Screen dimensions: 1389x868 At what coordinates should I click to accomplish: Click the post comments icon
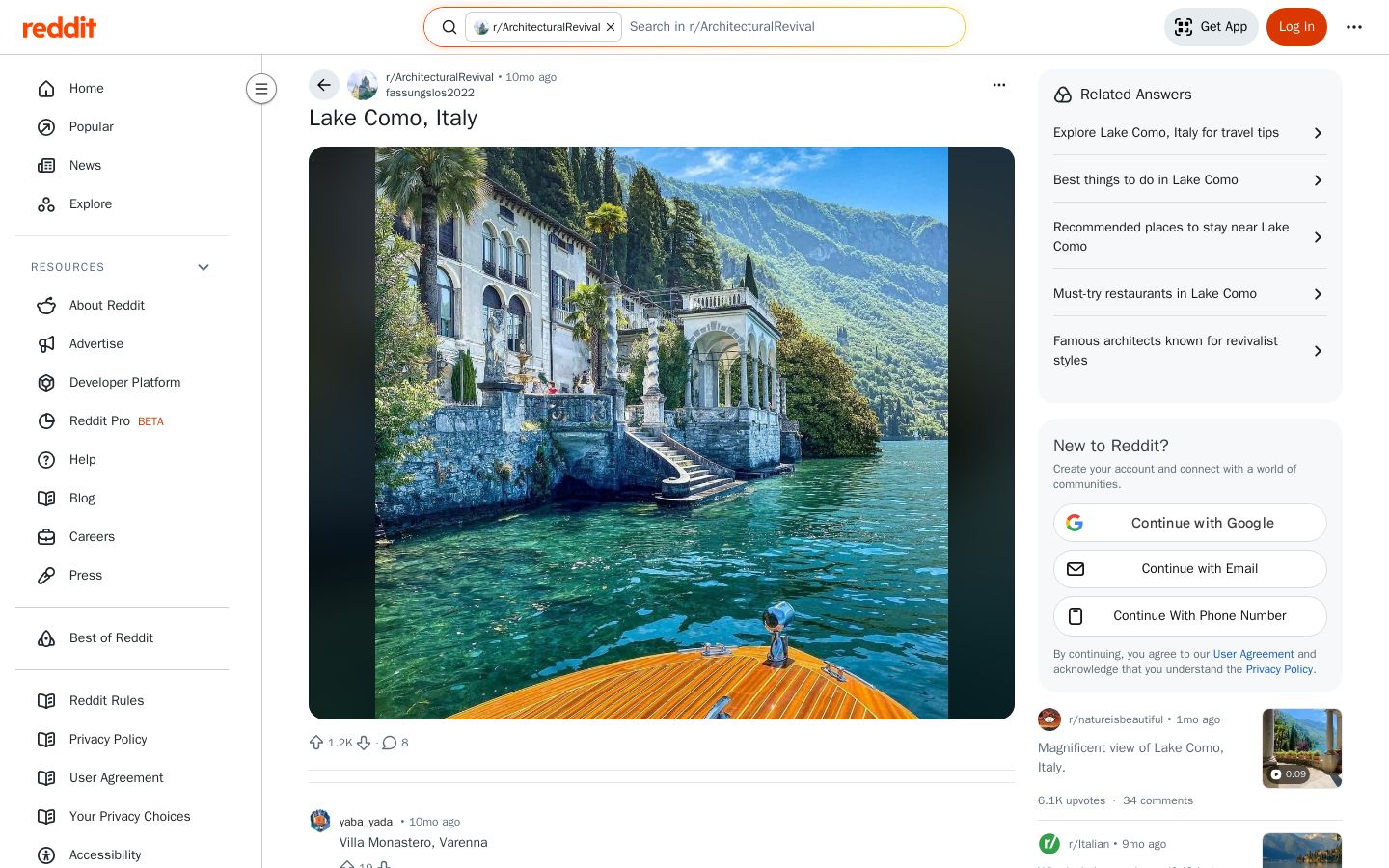pyautogui.click(x=390, y=743)
